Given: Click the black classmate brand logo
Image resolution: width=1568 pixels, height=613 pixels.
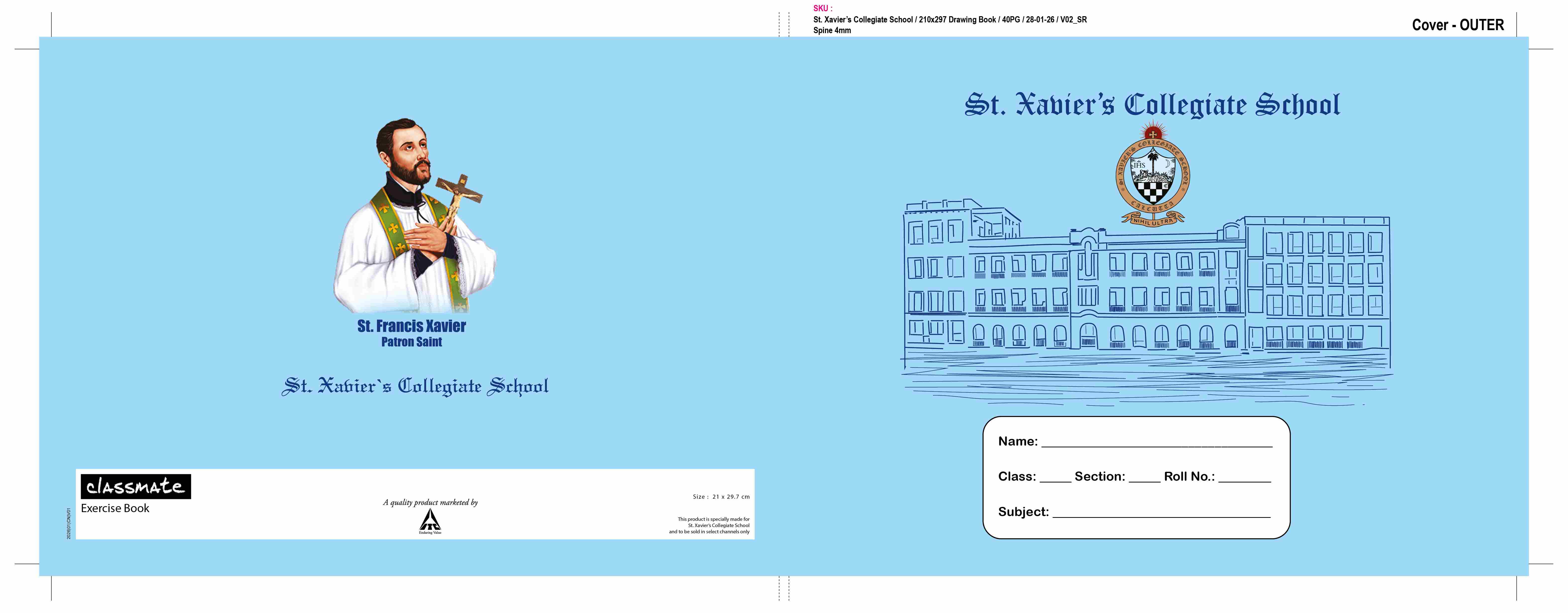Looking at the screenshot, I should (x=136, y=486).
